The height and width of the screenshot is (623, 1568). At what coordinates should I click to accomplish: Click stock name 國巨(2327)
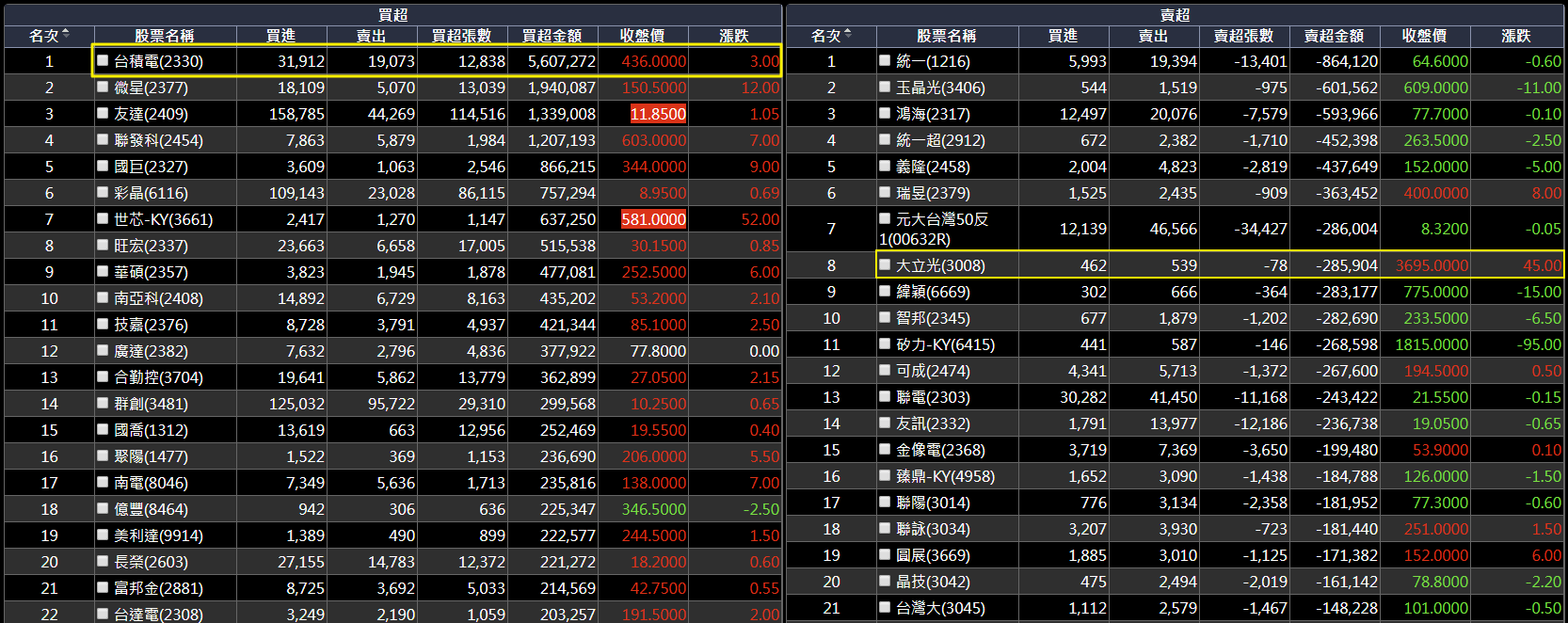pos(151,167)
